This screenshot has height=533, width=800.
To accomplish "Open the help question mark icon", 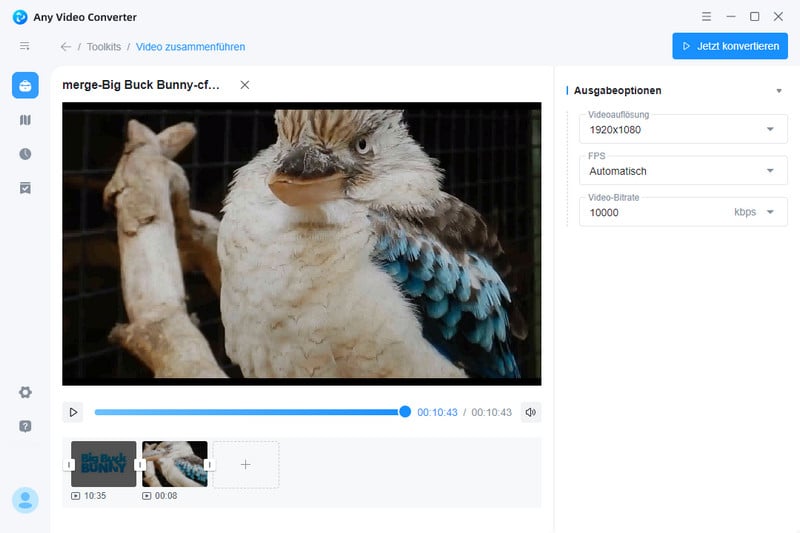I will [25, 426].
